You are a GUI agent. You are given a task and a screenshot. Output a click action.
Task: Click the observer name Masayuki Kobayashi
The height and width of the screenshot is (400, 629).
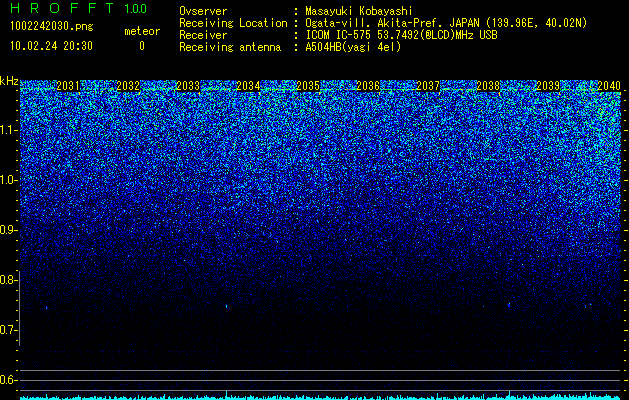[359, 11]
